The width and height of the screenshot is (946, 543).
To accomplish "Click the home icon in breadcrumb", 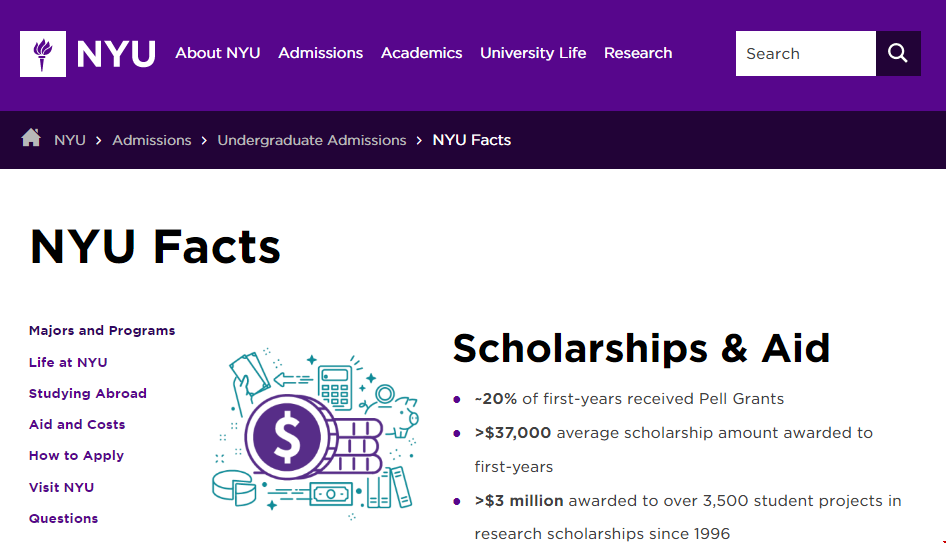I will tap(31, 138).
